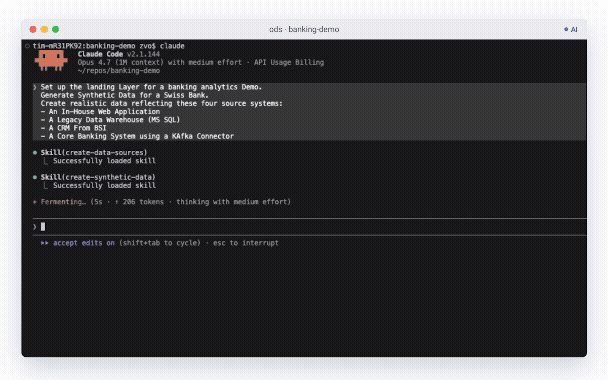Screen dimensions: 608x380
Task: Click the circle marker before shell prompt
Action: tap(27, 46)
